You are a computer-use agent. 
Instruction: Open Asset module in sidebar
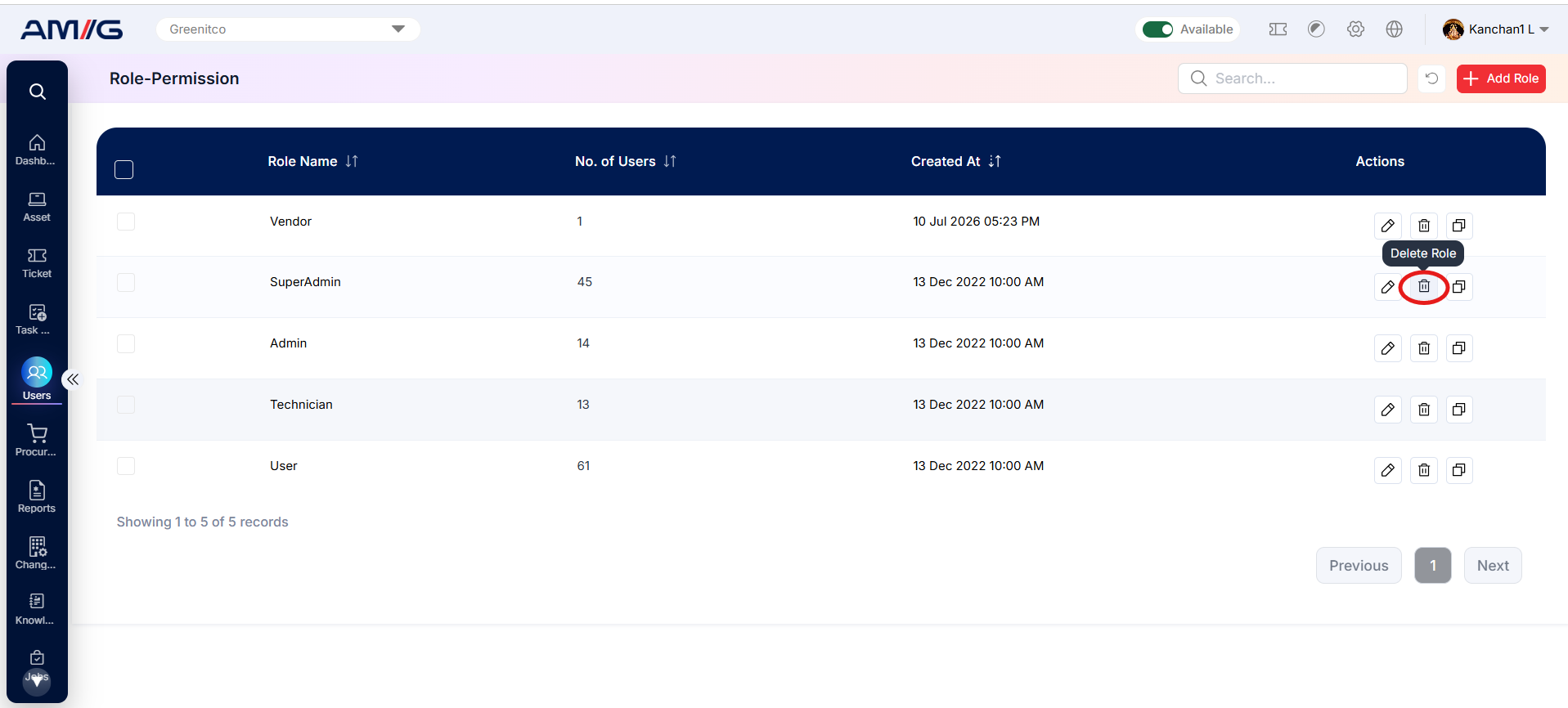(x=37, y=207)
